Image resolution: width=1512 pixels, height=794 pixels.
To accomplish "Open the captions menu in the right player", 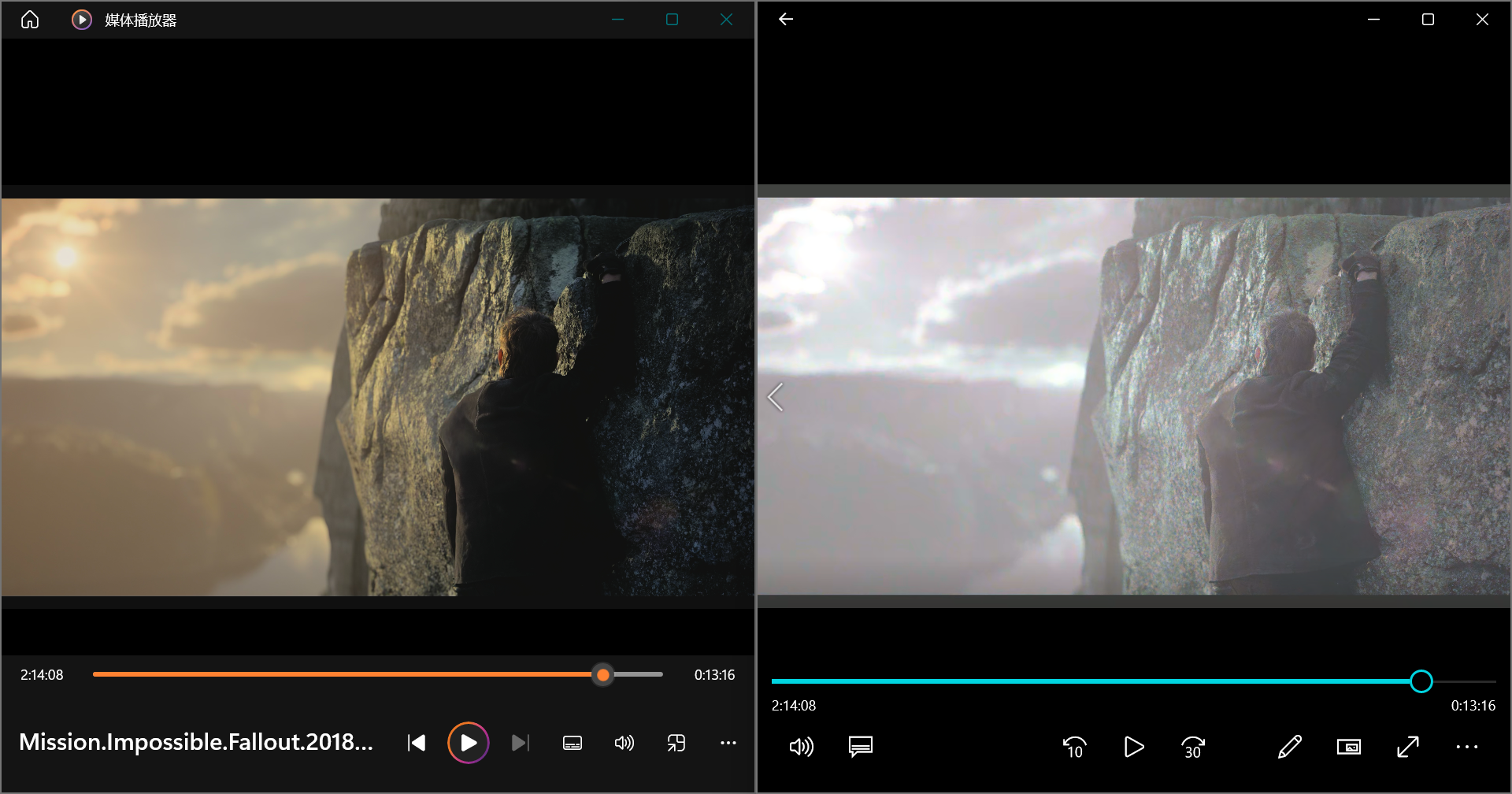I will point(861,747).
